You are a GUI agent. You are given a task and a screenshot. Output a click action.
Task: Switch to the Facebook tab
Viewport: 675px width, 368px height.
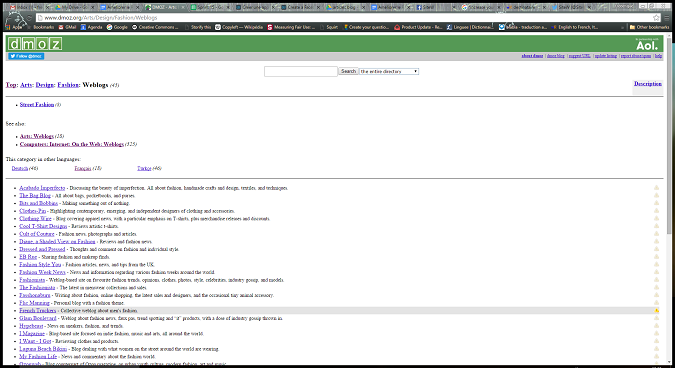point(434,7)
